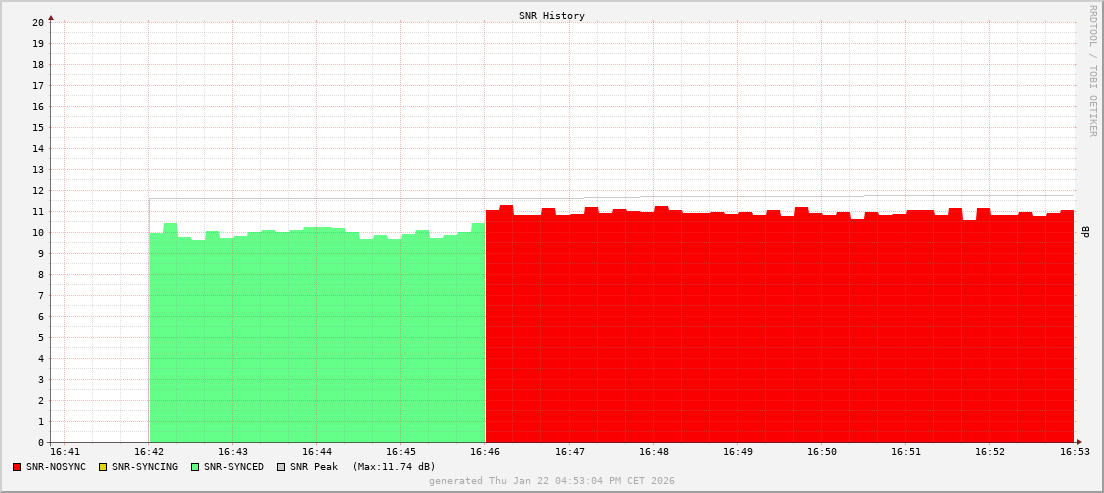Click the green SNR-SYNCED legend swatch
The width and height of the screenshot is (1104, 493).
[195, 467]
